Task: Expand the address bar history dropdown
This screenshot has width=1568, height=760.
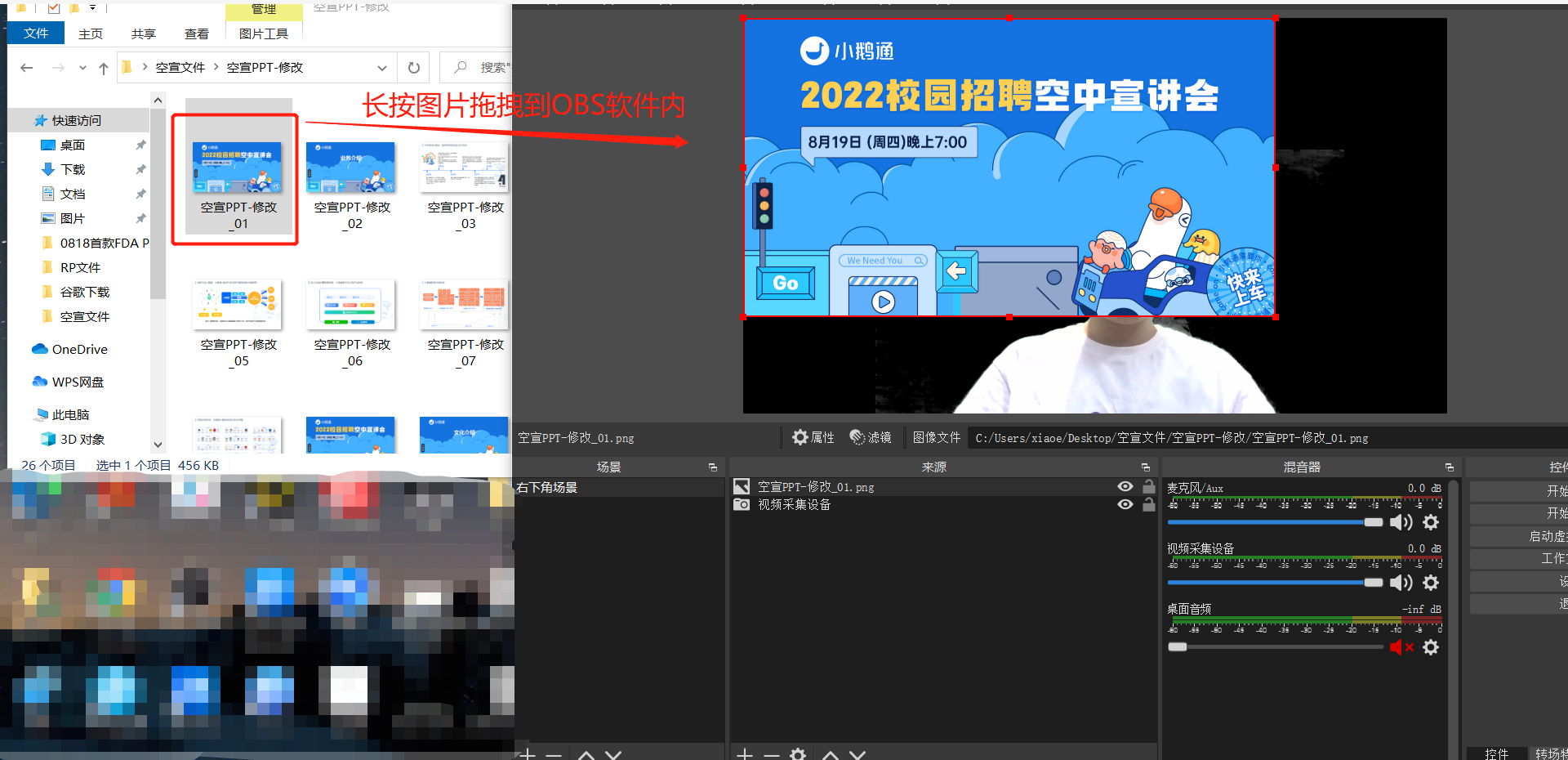Action: 382,68
